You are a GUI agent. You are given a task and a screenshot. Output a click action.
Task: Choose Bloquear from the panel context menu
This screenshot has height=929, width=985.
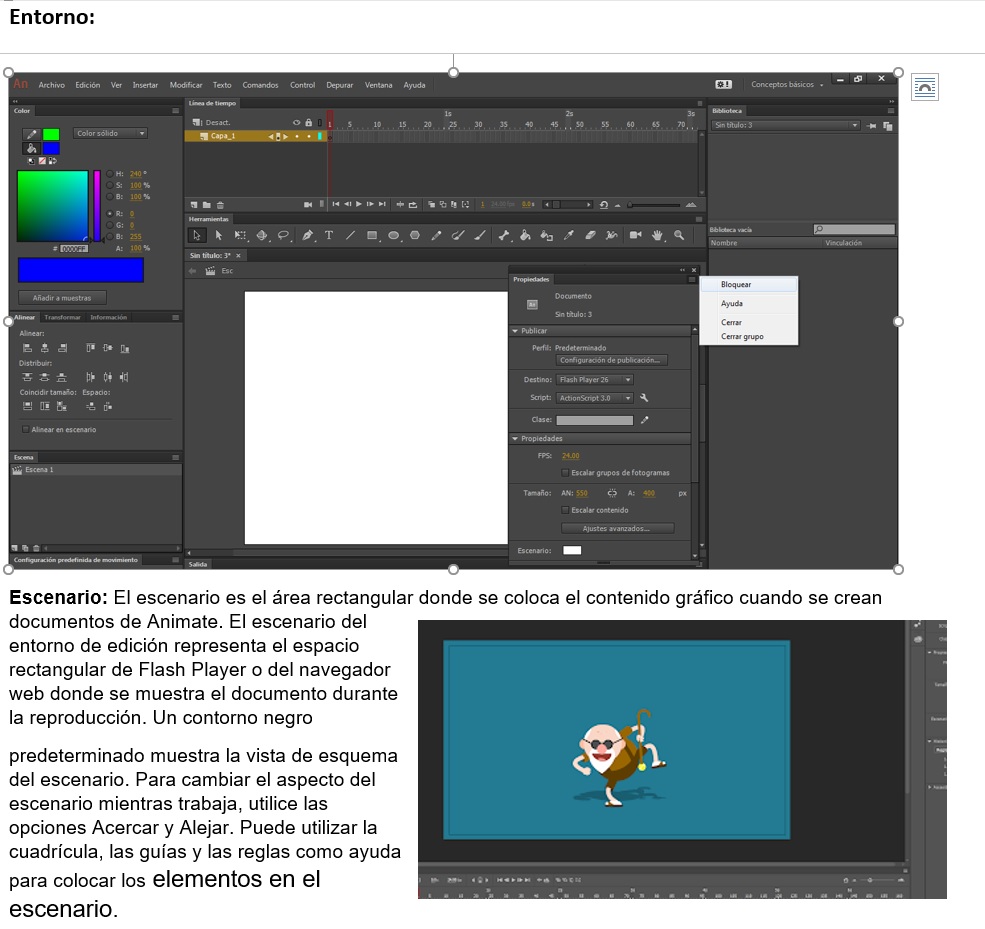[749, 285]
